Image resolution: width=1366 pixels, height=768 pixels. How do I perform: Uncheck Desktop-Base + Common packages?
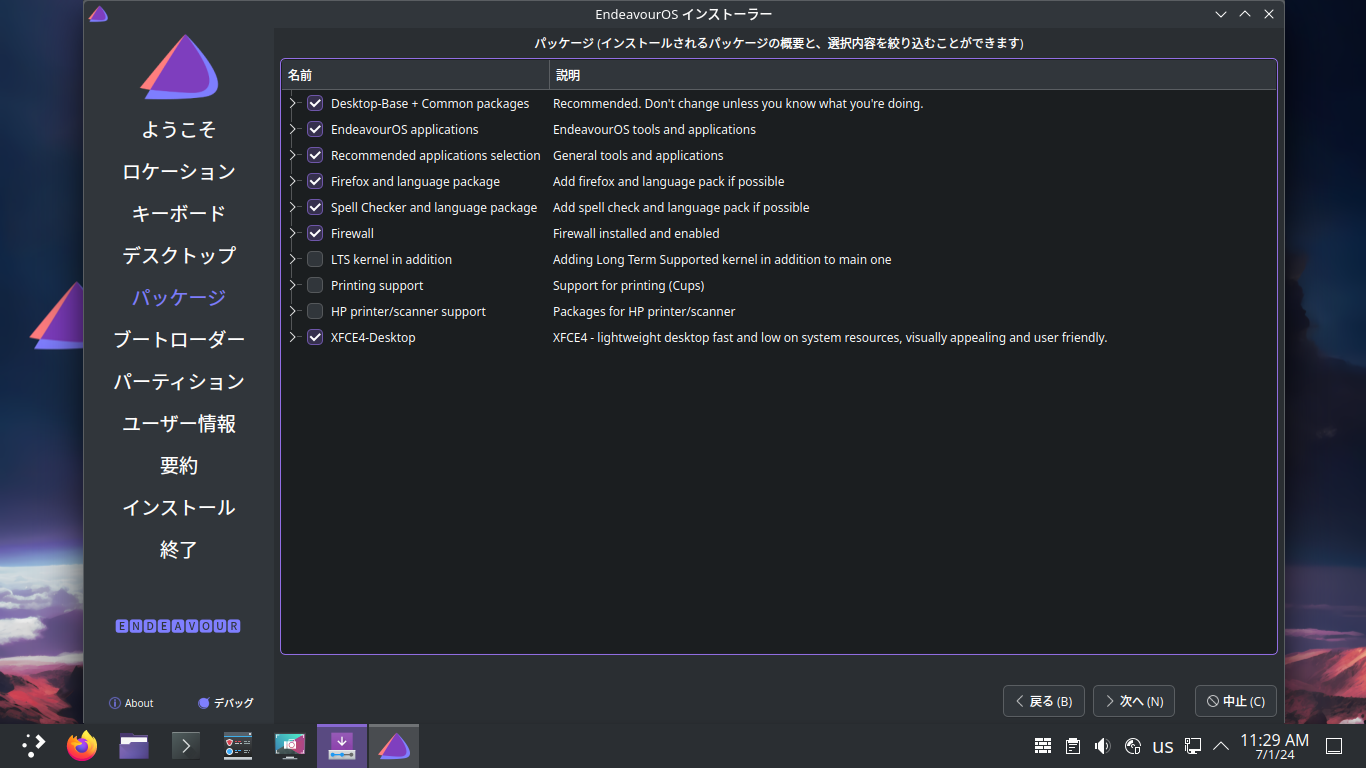click(315, 103)
